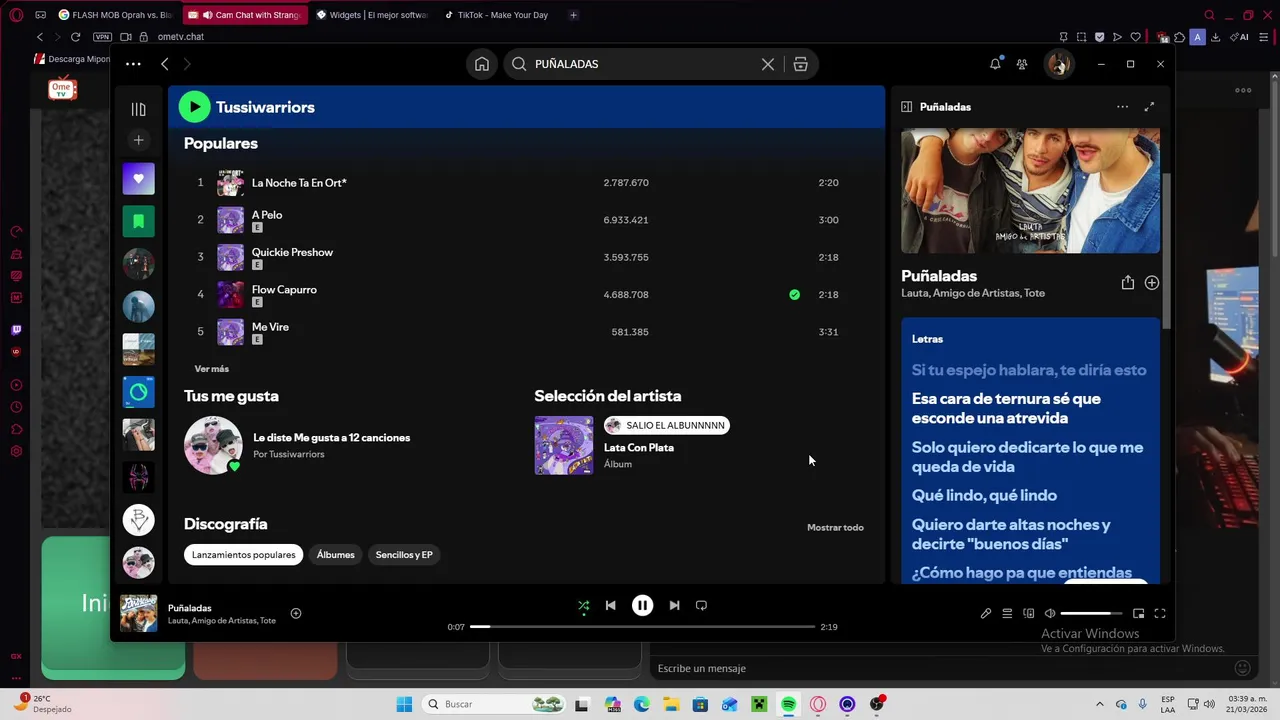This screenshot has width=1280, height=720.
Task: Open File Explorer from taskbar
Action: pyautogui.click(x=671, y=705)
